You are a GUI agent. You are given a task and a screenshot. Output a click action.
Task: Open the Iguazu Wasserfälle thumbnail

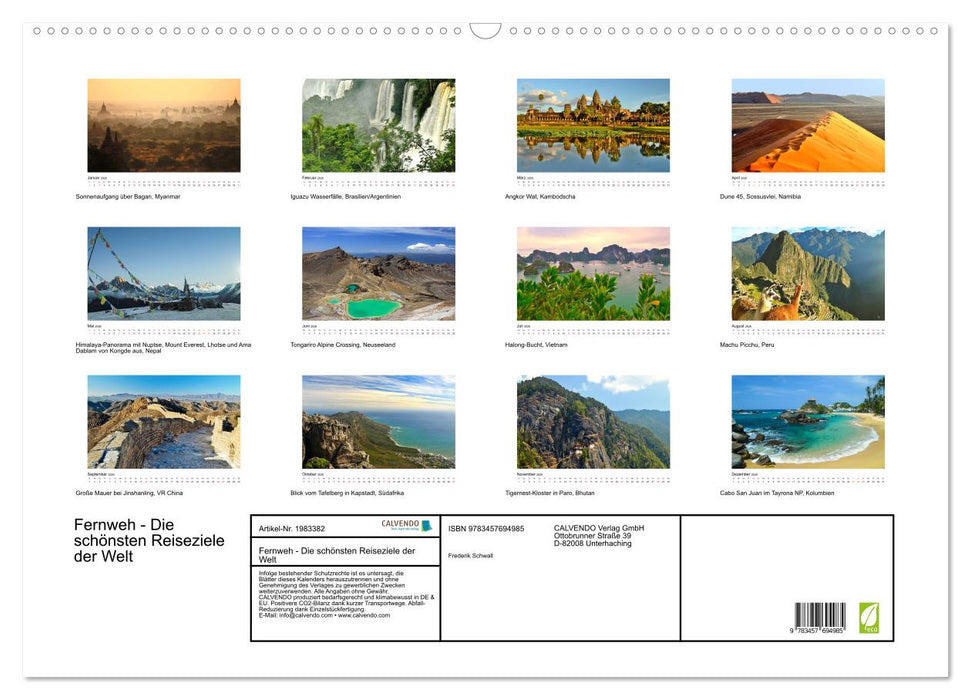click(x=379, y=124)
